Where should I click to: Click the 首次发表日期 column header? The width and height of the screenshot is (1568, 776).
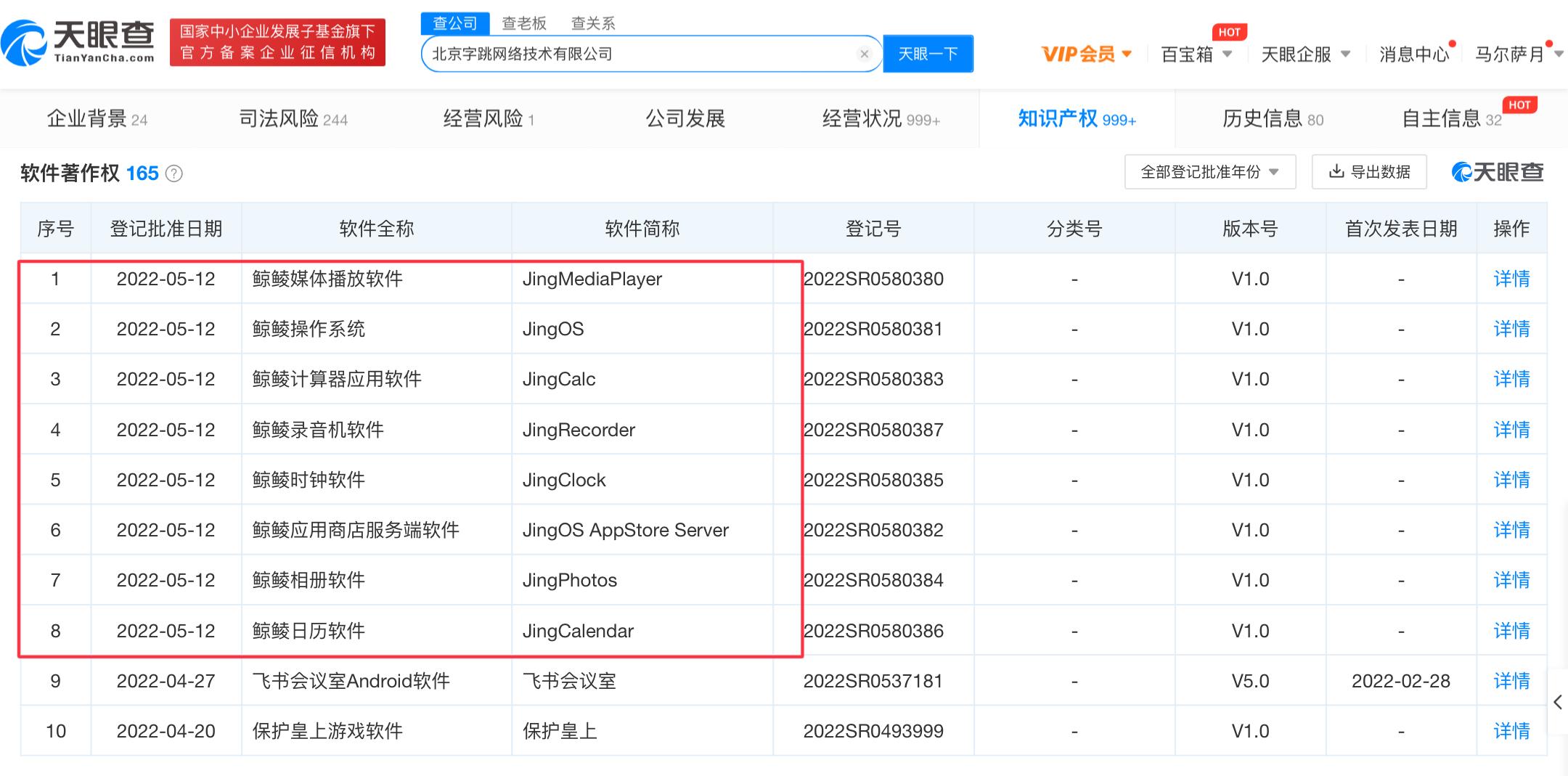pos(1401,229)
